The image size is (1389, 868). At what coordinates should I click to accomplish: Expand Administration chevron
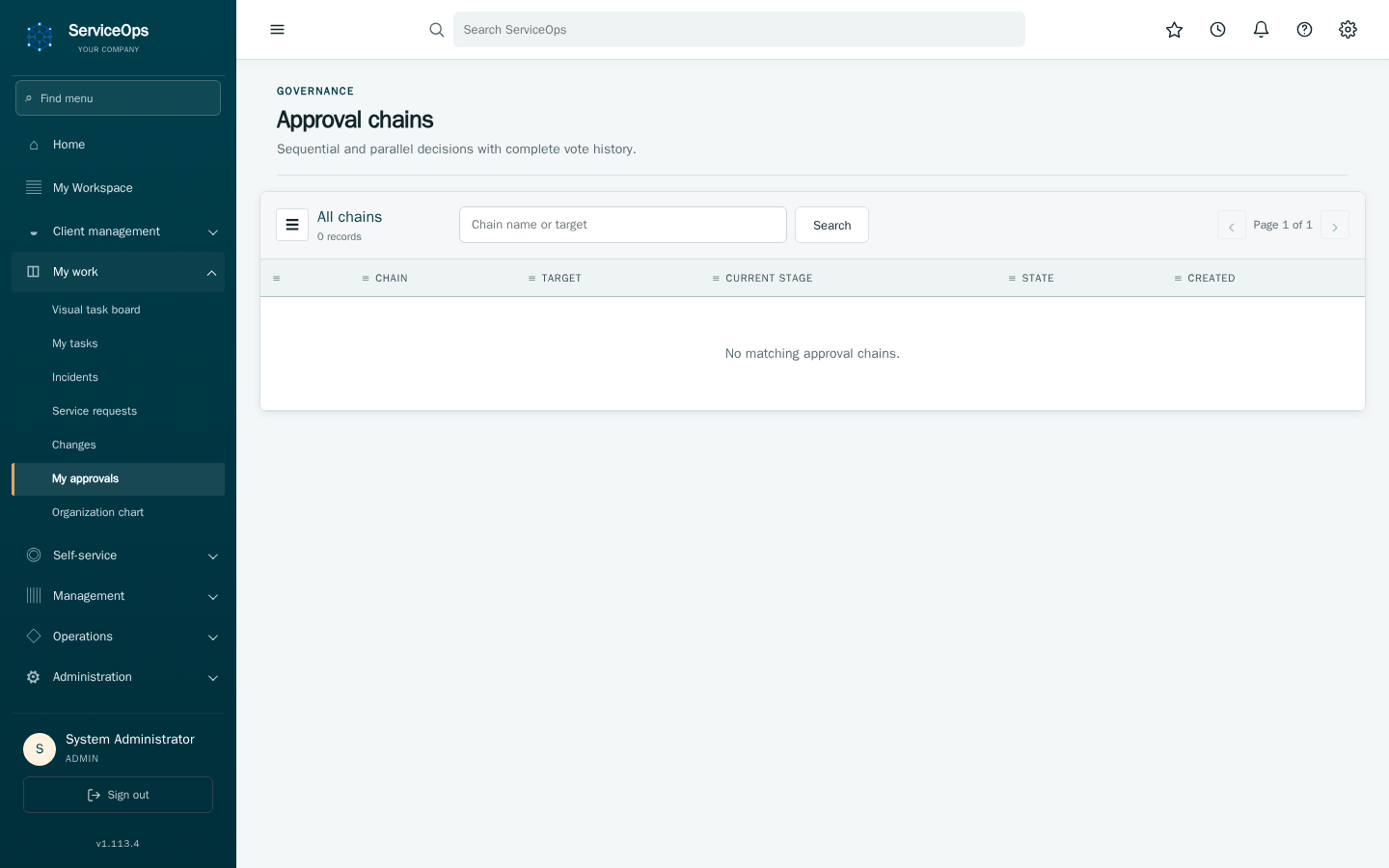[213, 678]
